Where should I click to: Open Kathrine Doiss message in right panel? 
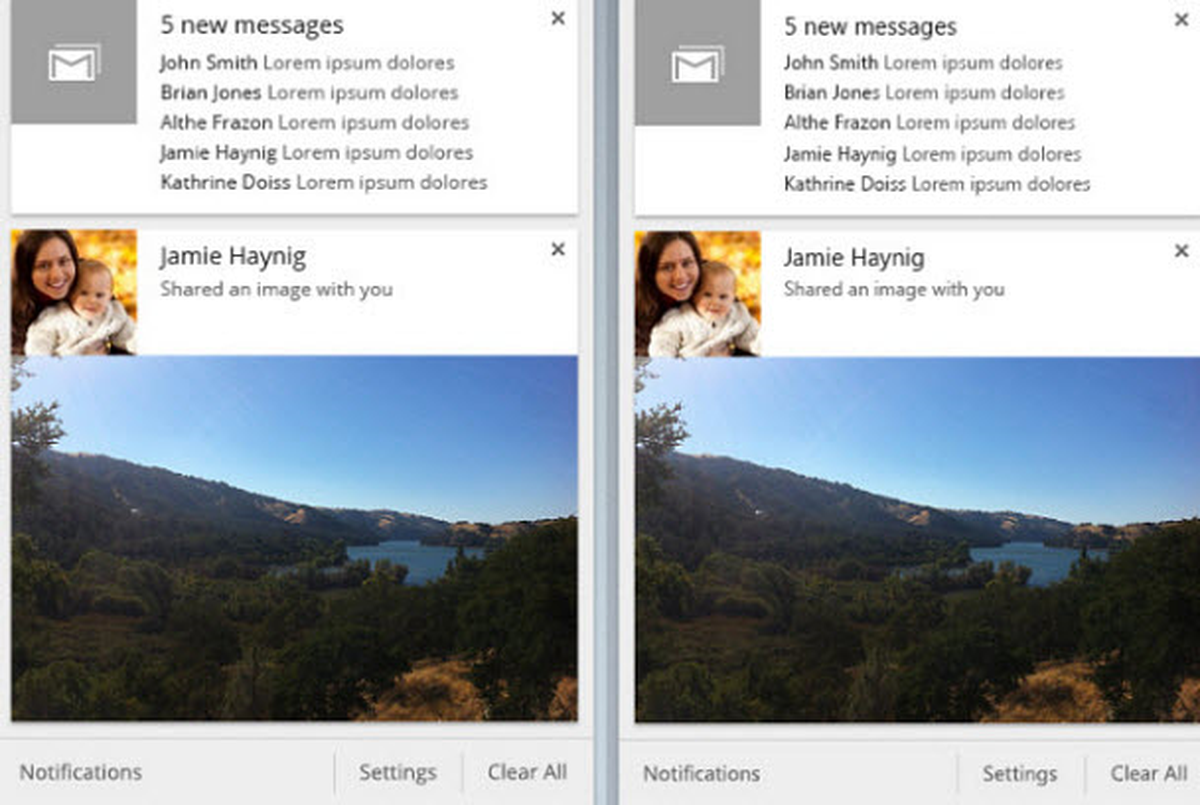[937, 184]
